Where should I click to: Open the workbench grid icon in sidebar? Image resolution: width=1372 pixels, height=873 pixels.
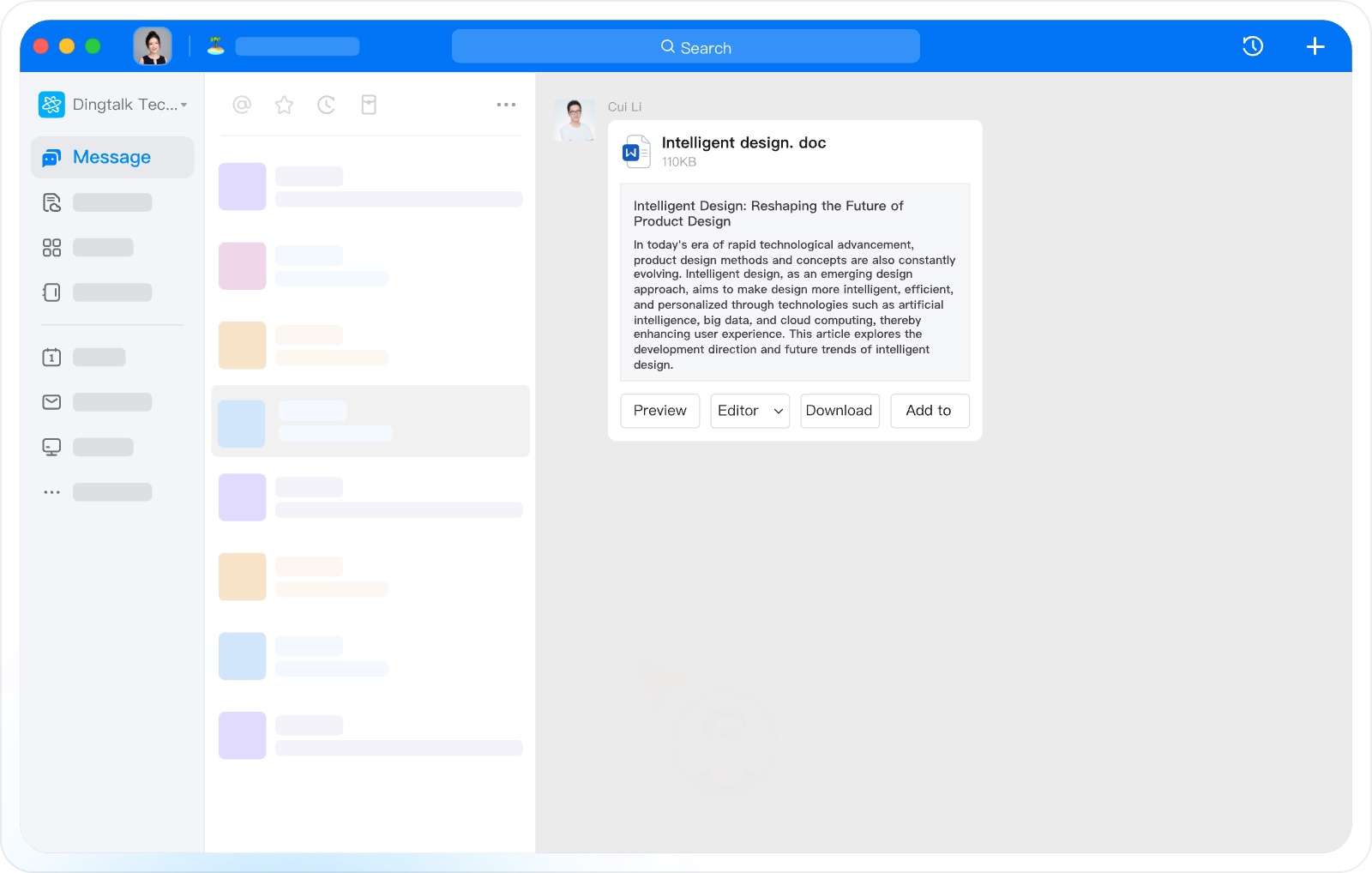click(x=51, y=248)
